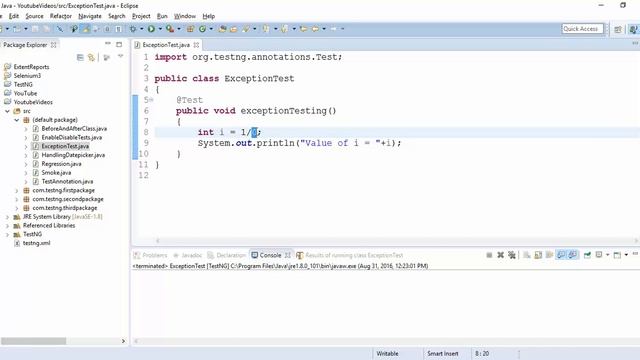Click Clear Console icon
The image size is (640, 360).
click(527, 255)
